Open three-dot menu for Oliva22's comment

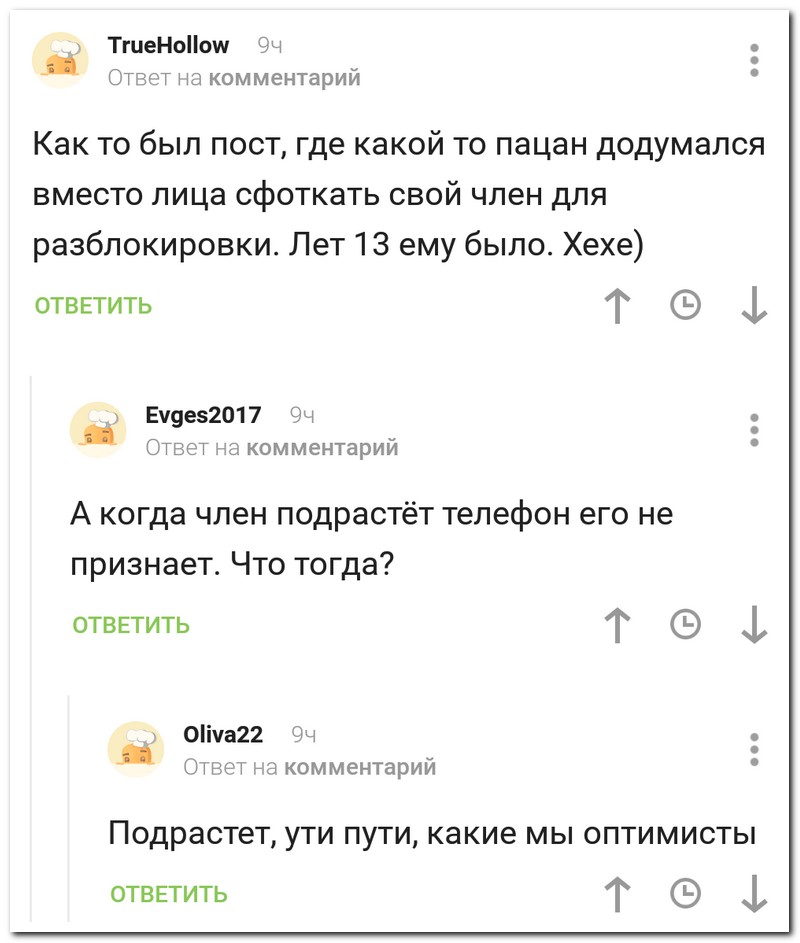(x=754, y=749)
